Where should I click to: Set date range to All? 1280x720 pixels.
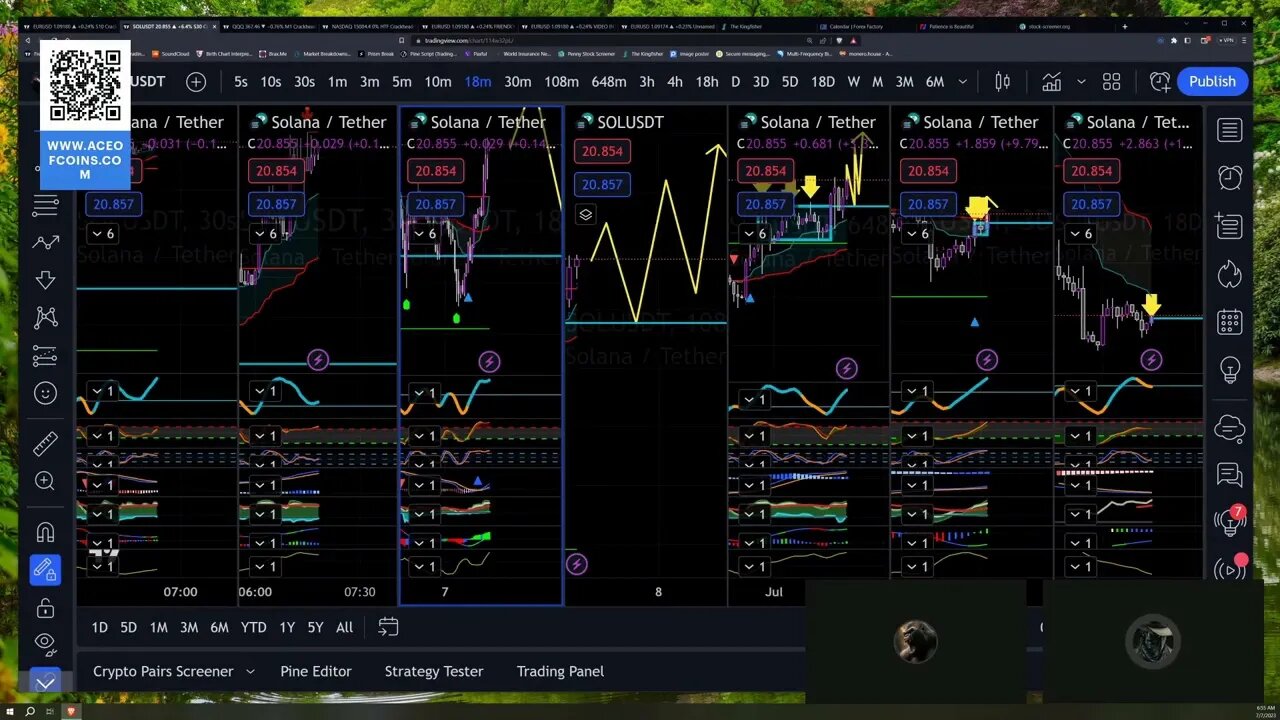coord(344,628)
